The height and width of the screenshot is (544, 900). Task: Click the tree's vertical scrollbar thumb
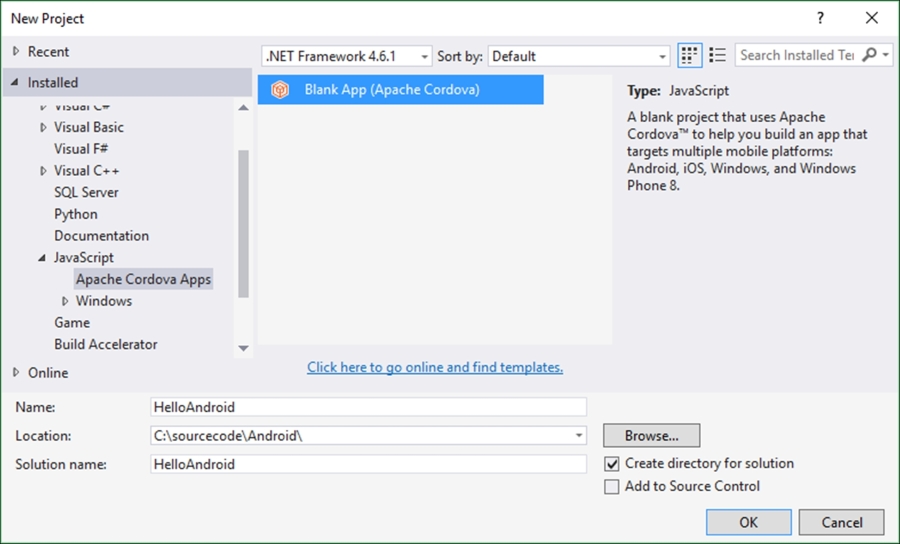click(243, 224)
